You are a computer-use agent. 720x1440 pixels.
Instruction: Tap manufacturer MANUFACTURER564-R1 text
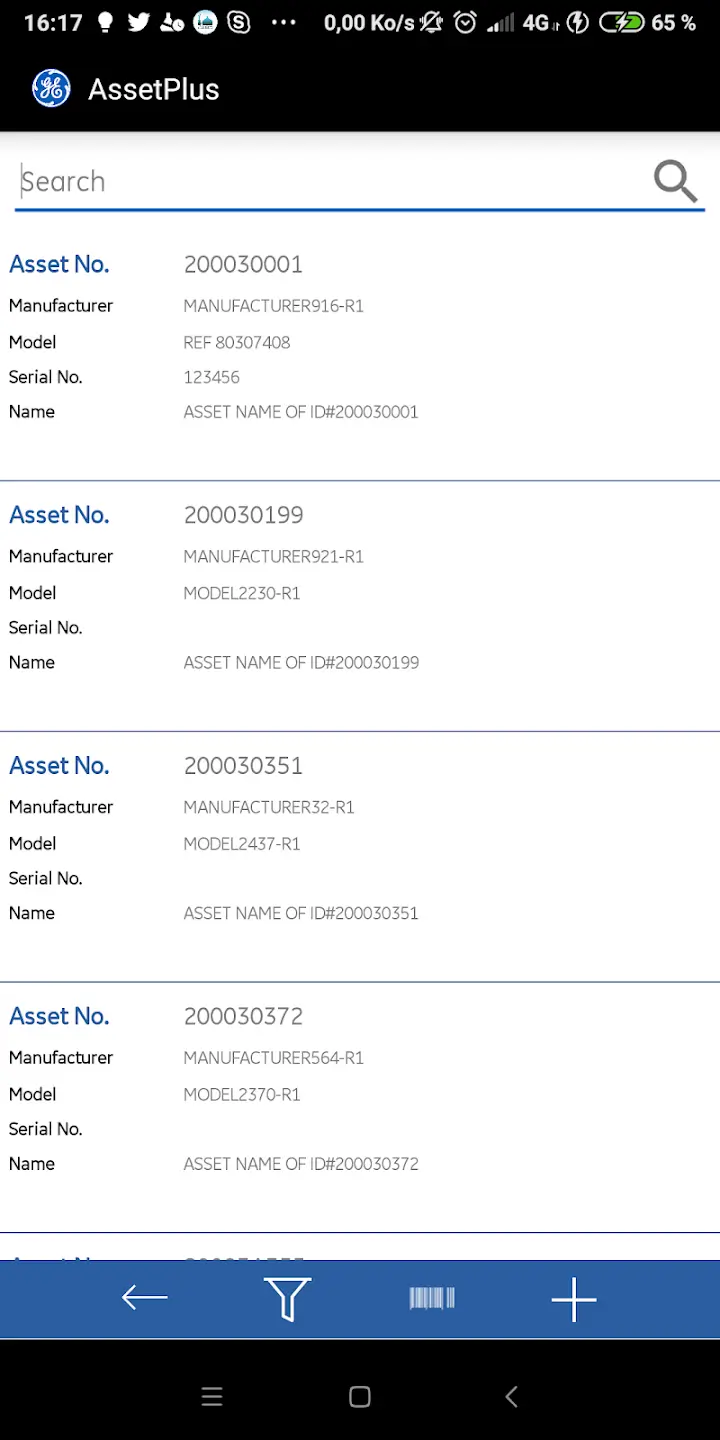coord(273,1058)
